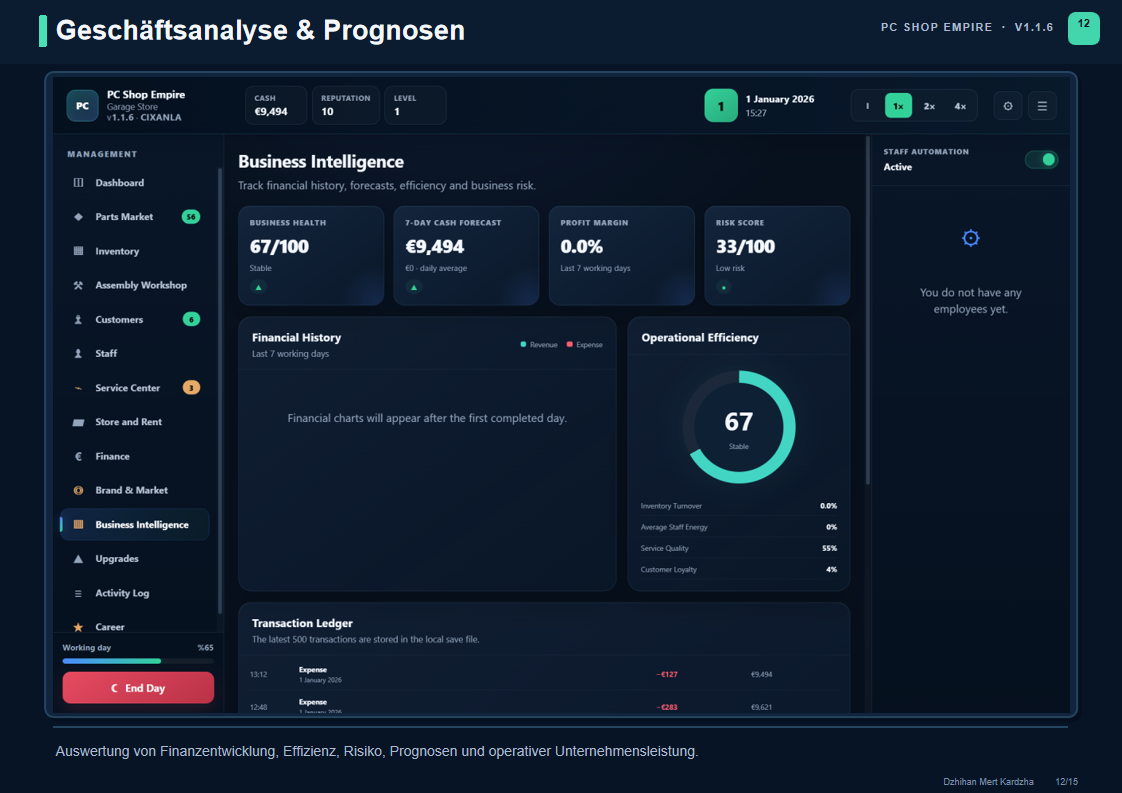Click the Business Health 67/100 card

point(311,256)
